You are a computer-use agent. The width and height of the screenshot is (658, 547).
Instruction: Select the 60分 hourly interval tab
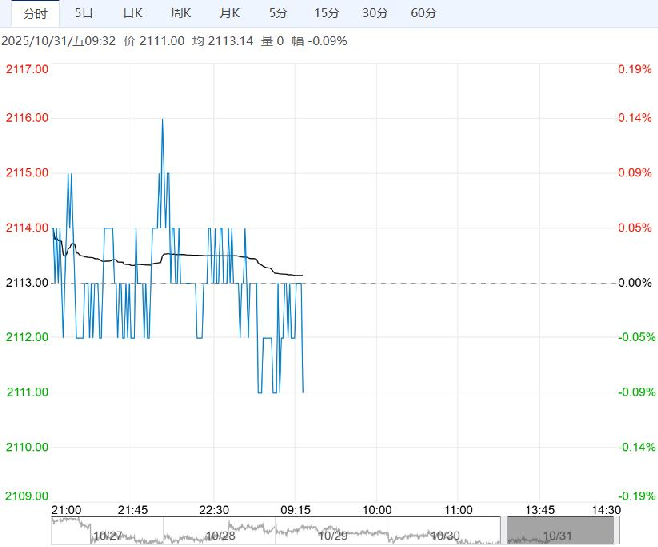tap(424, 13)
